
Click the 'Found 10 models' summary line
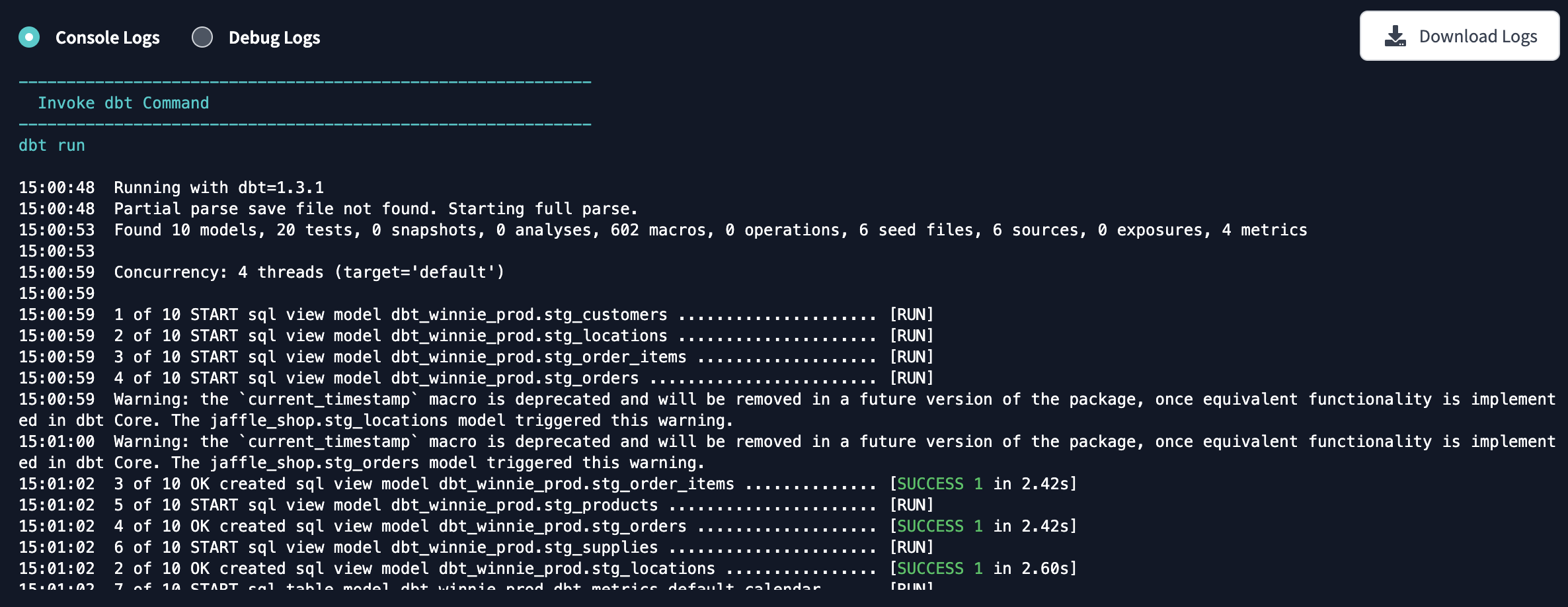click(661, 229)
